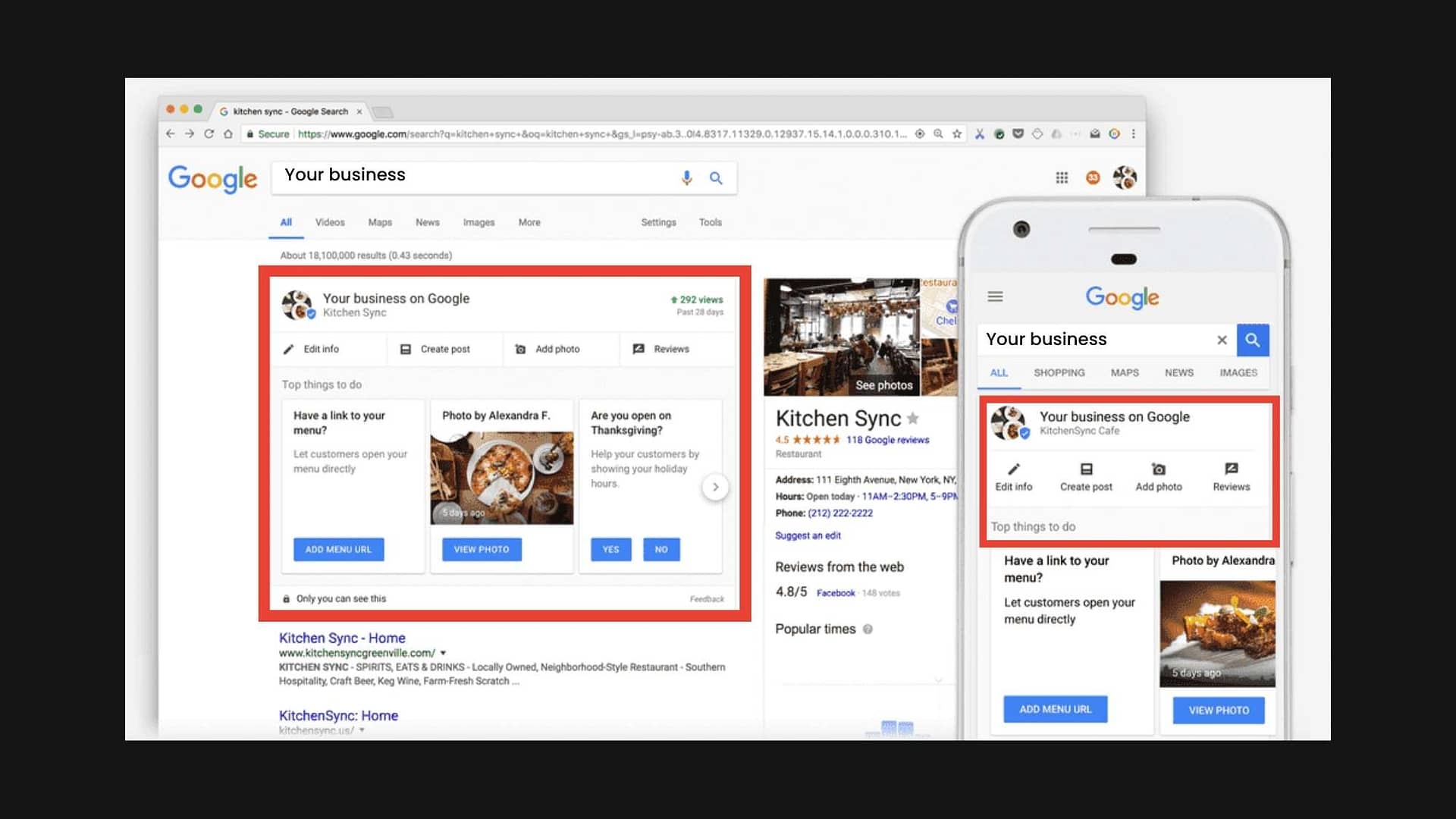Click Popular times help icon

[x=868, y=629]
